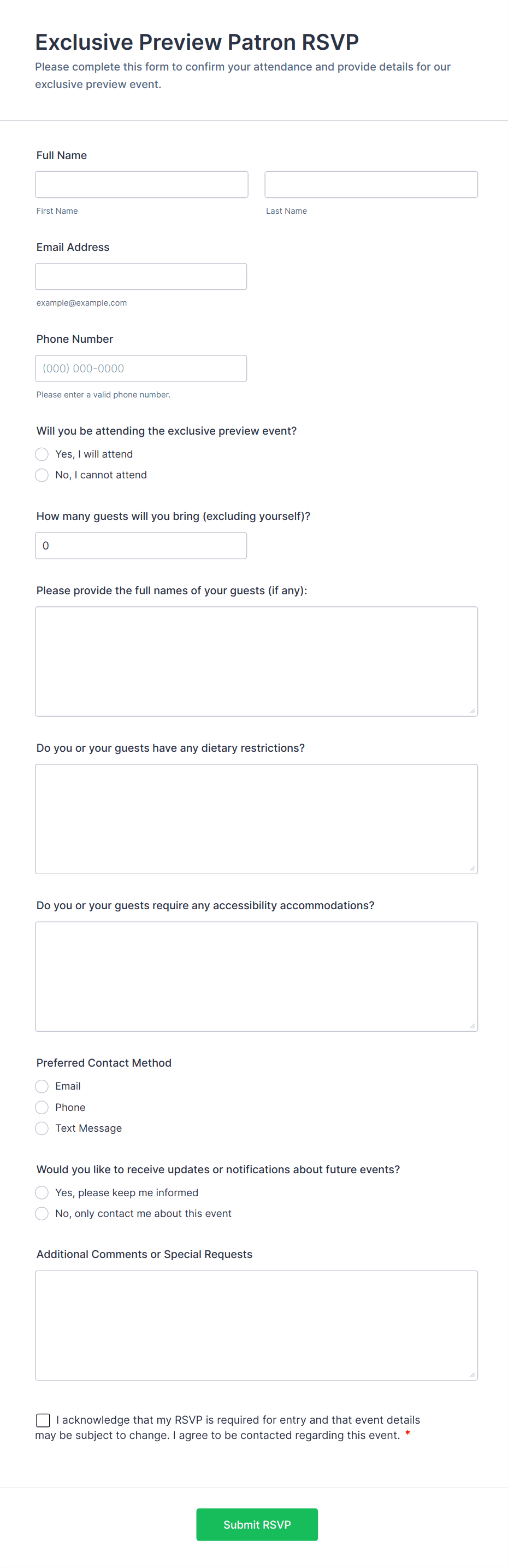Click the guest full names text area

pos(256,661)
